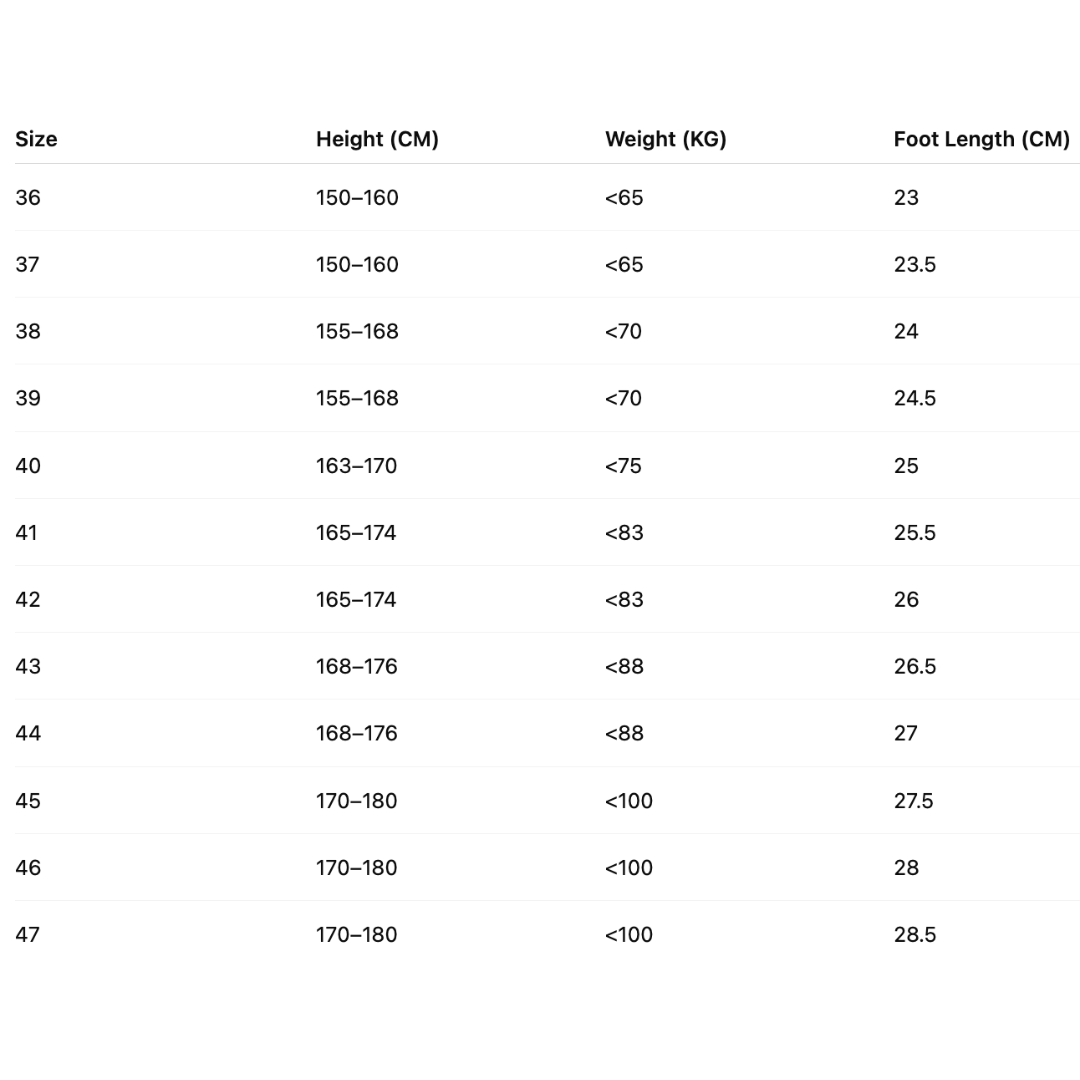This screenshot has width=1080, height=1080.
Task: Click the <75 weight value
Action: click(623, 466)
